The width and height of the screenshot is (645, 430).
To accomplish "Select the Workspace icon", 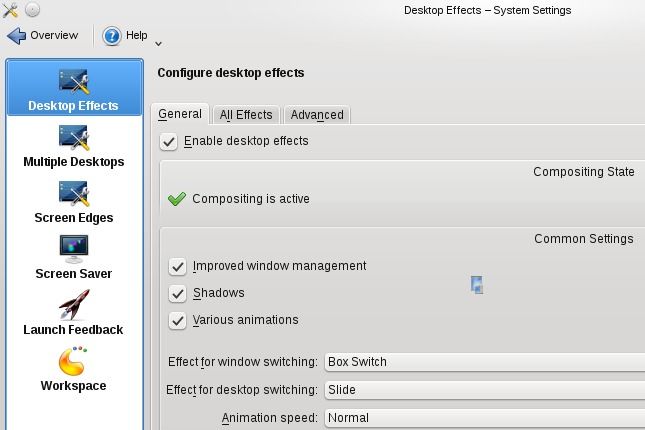I will [73, 361].
